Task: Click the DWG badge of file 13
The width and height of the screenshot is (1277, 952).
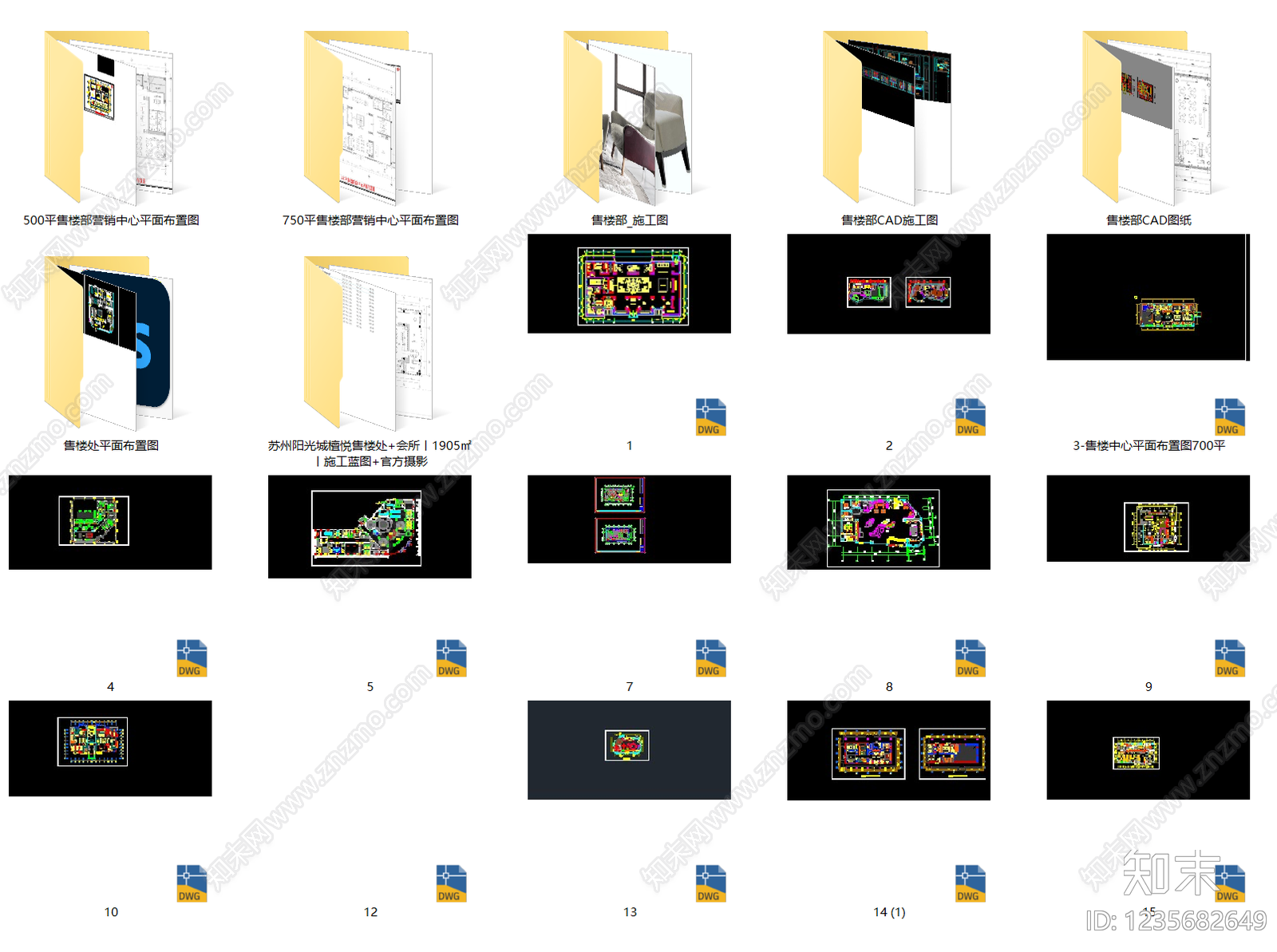Action: tap(710, 883)
